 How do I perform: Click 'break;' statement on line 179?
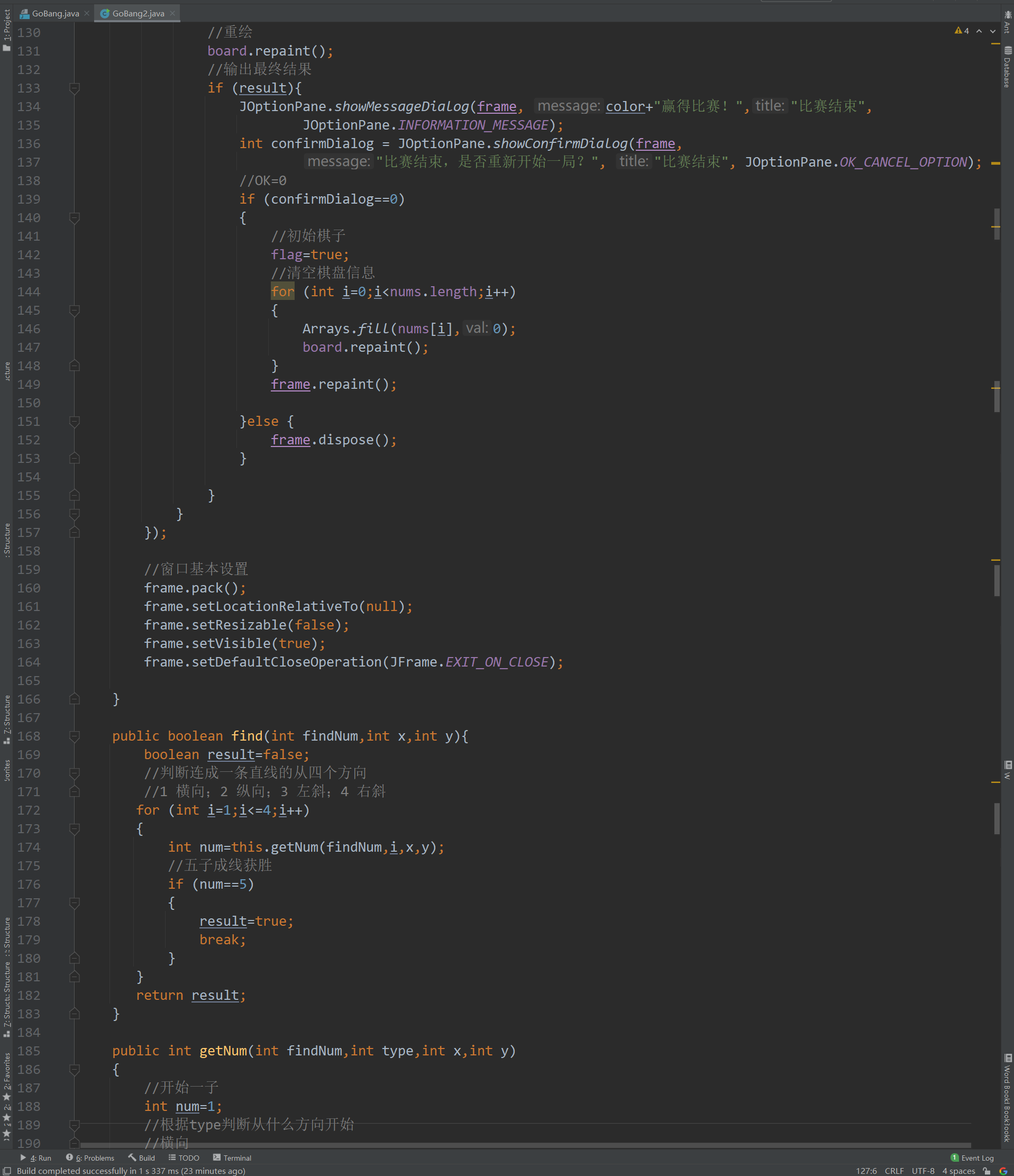point(223,940)
